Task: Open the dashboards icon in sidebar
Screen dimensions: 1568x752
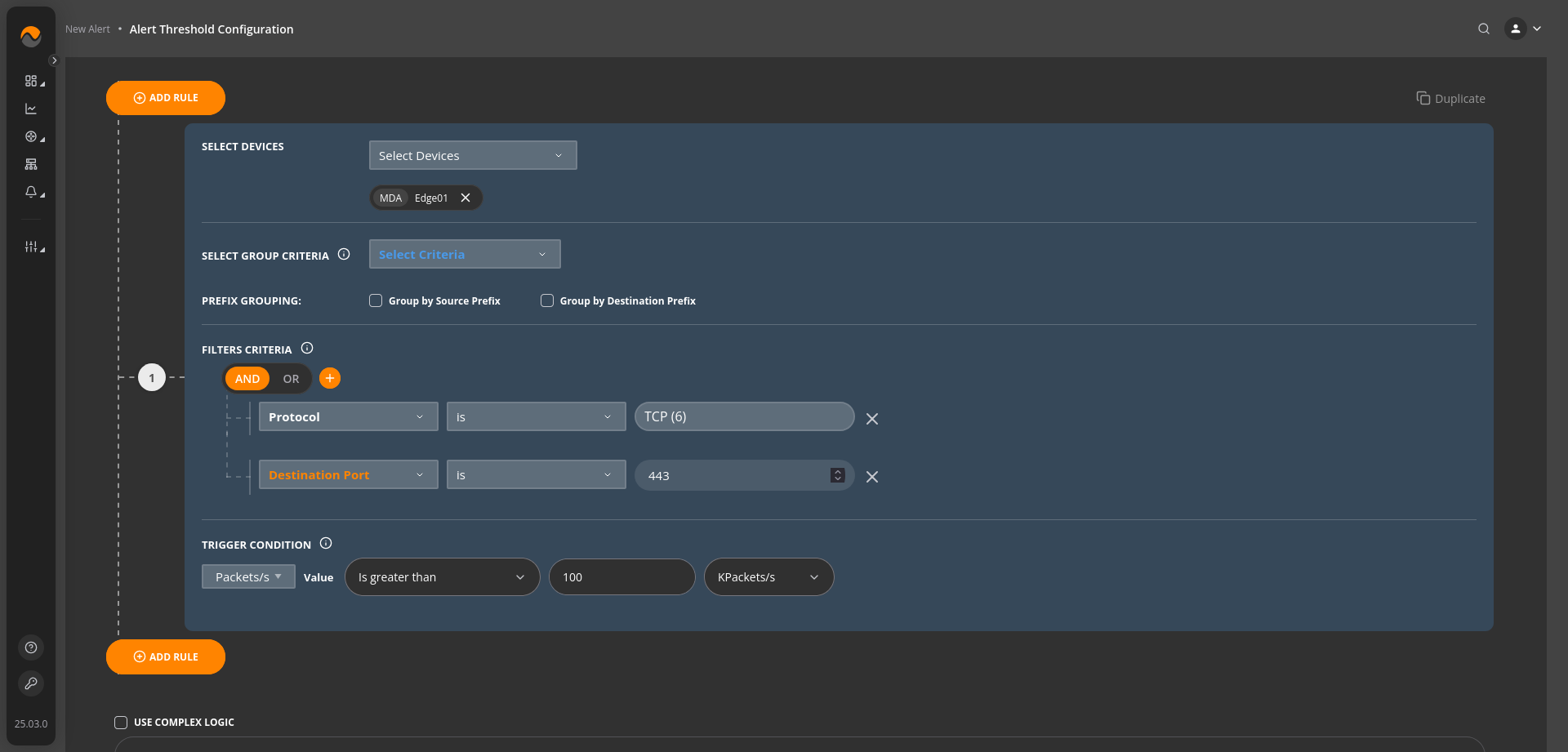Action: click(x=31, y=81)
